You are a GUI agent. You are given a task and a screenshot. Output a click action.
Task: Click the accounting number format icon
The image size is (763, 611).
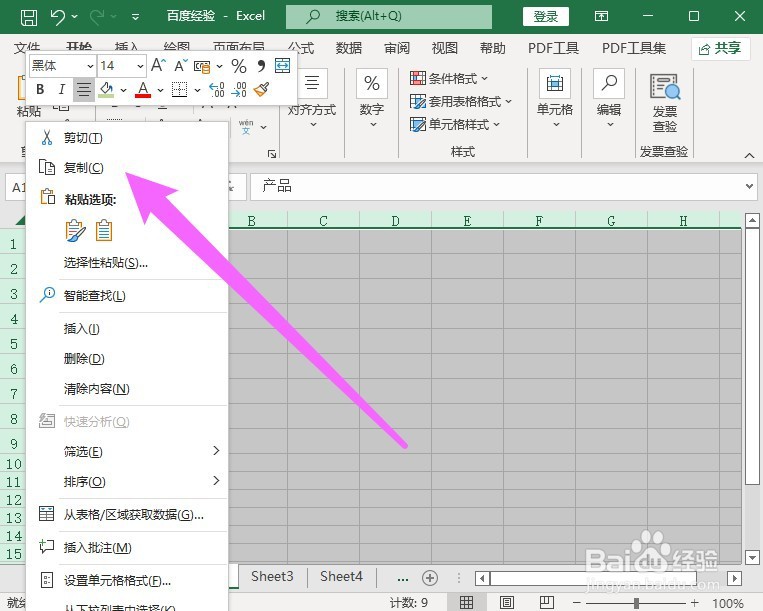coord(202,66)
